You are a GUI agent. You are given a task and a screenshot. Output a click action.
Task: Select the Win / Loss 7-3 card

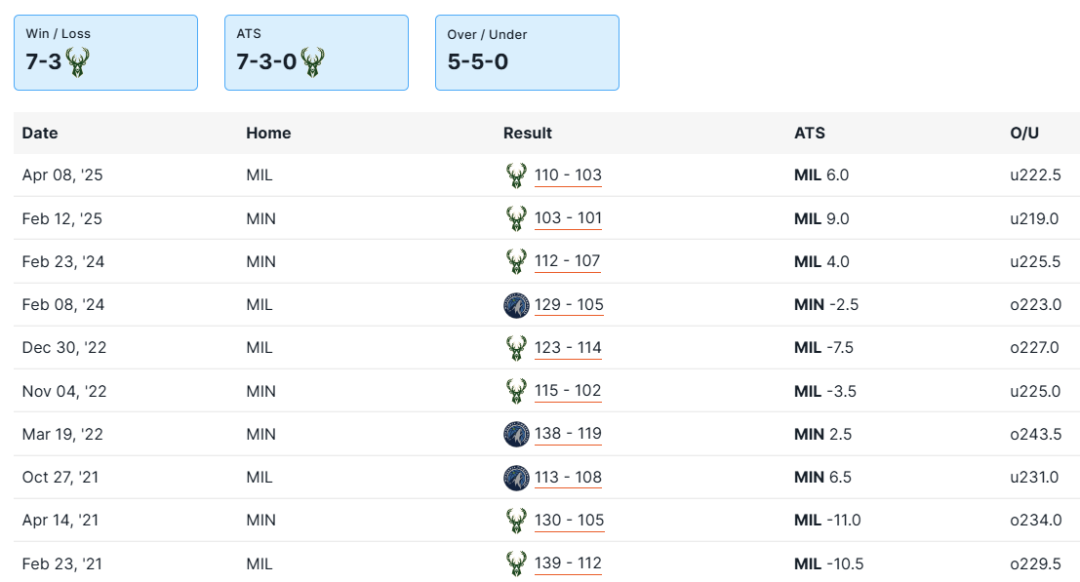coord(105,52)
